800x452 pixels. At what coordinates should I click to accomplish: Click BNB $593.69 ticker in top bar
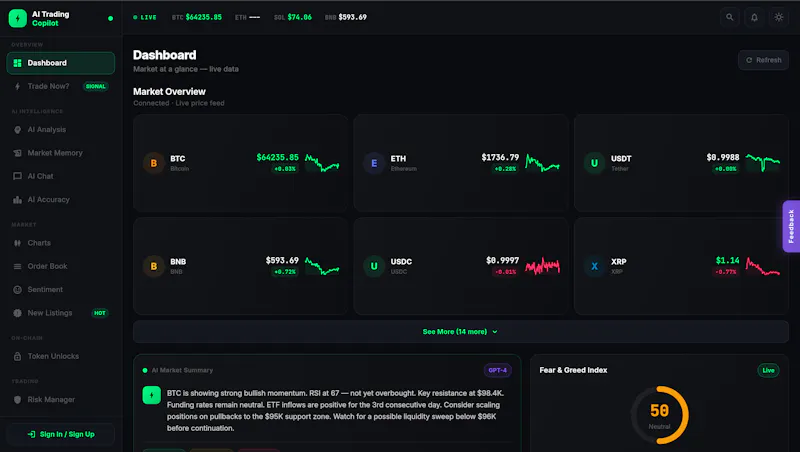tap(346, 17)
